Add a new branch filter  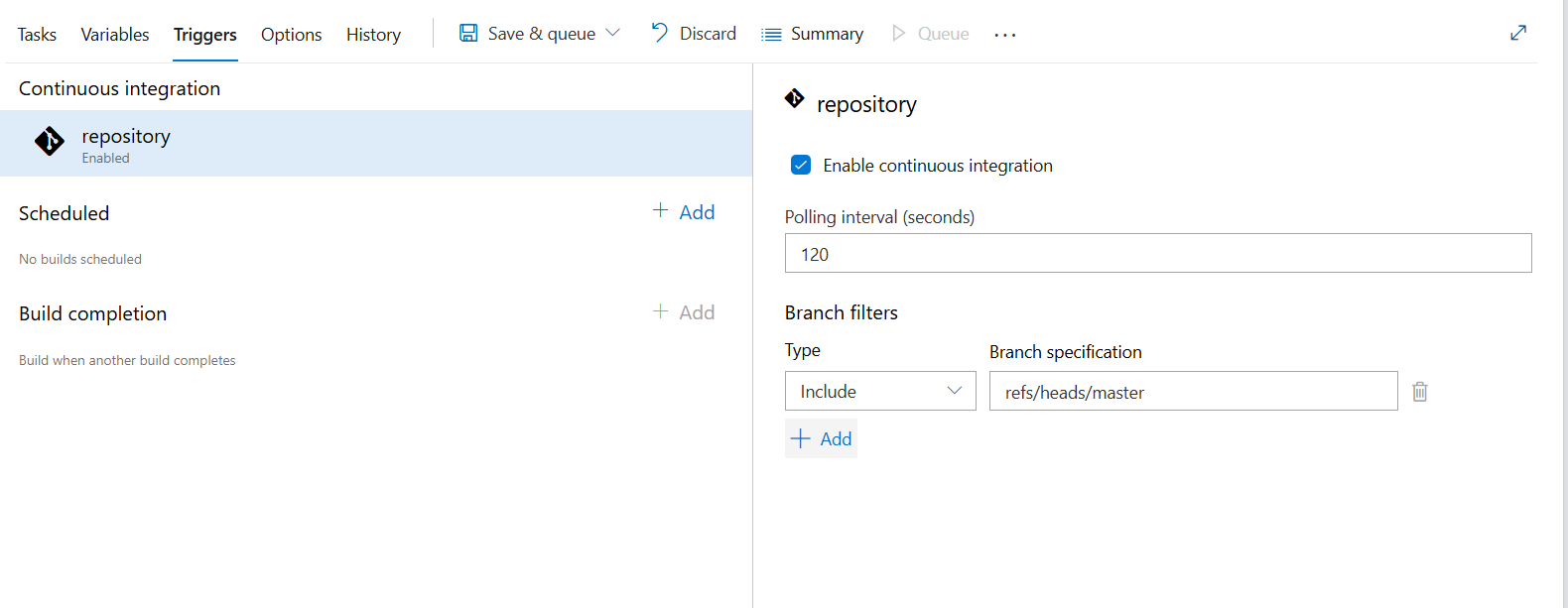pyautogui.click(x=822, y=438)
